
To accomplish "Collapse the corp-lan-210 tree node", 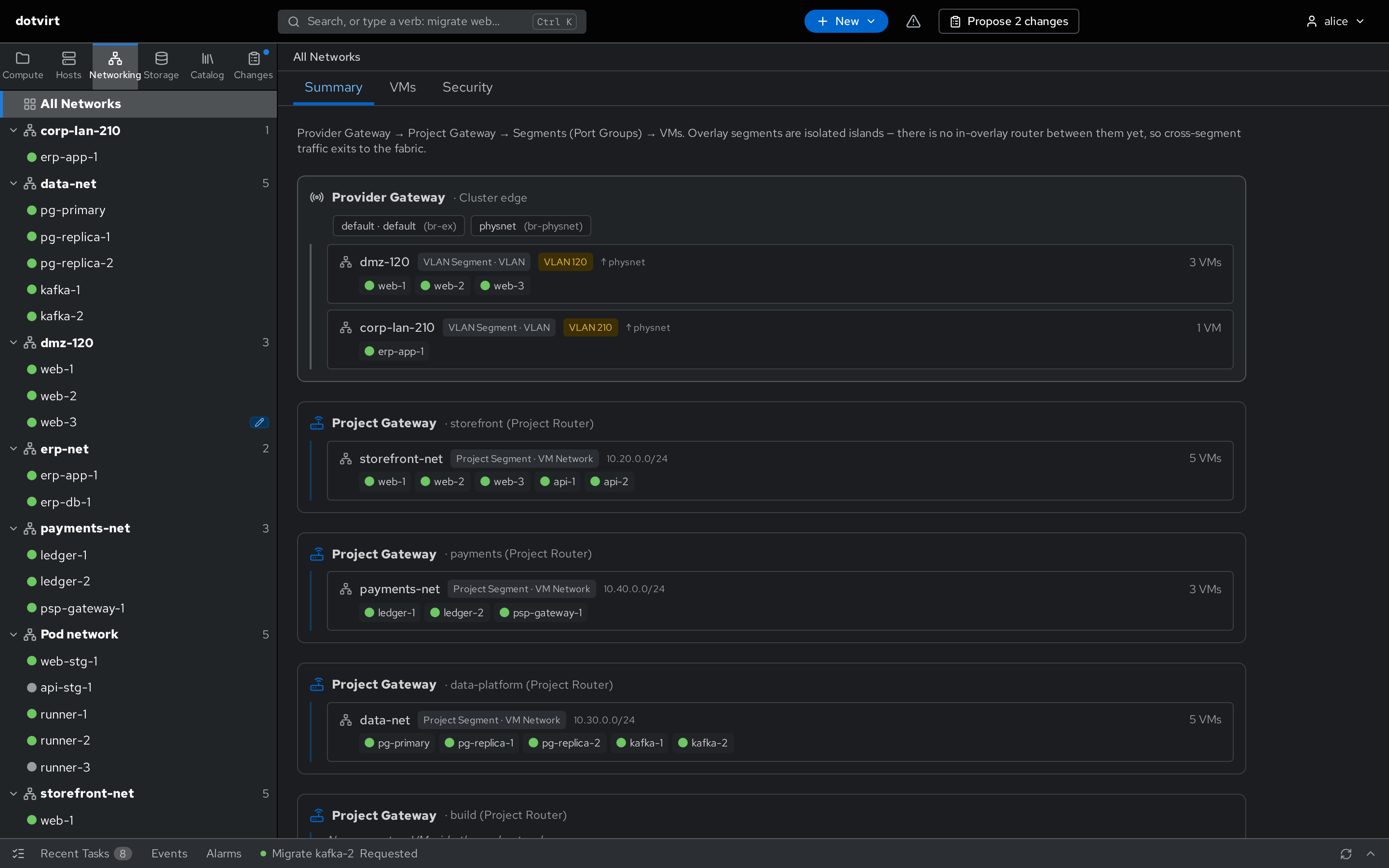I will 14,131.
